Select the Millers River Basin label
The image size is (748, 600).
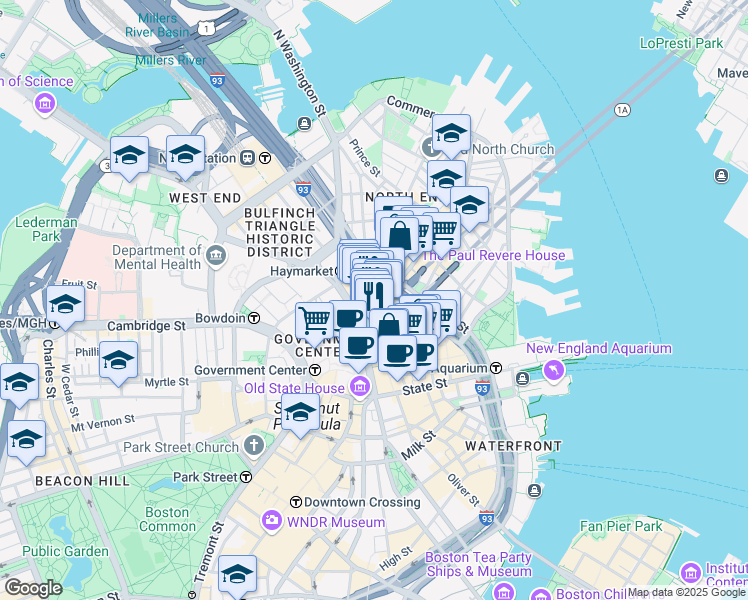(157, 25)
